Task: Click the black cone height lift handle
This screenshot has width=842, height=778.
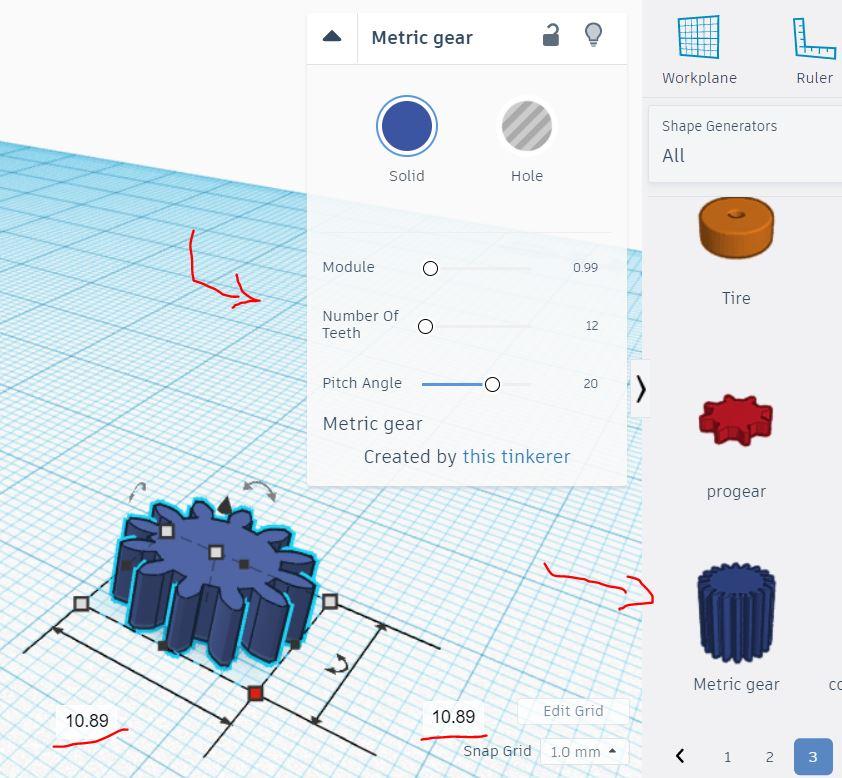Action: click(224, 505)
